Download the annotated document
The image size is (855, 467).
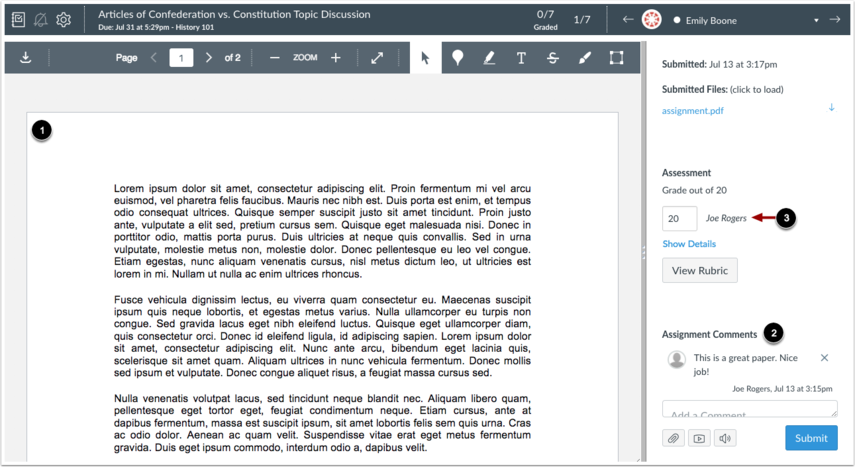[x=26, y=57]
